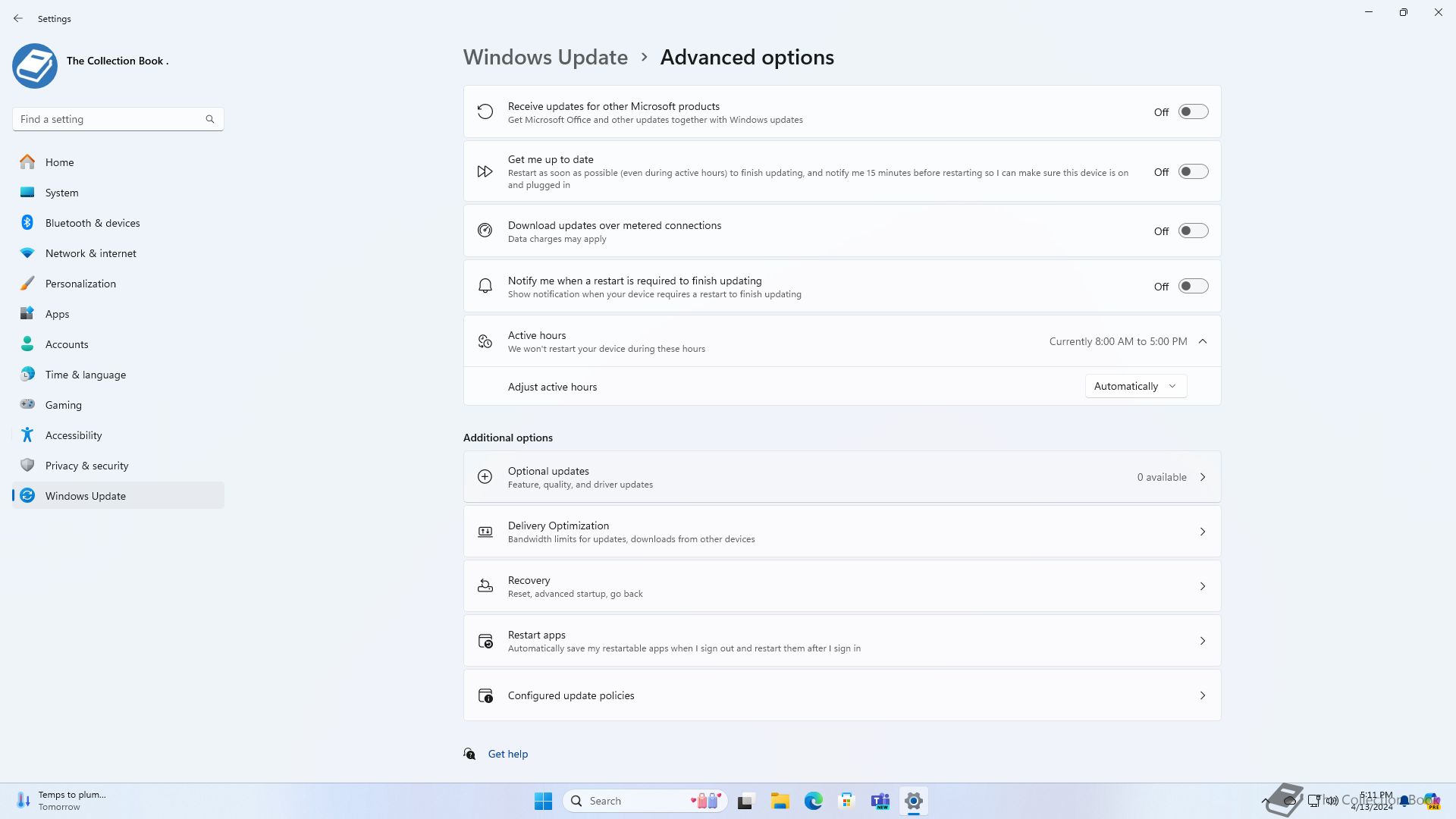The width and height of the screenshot is (1456, 819).
Task: Turn on Get me up to date toggle
Action: 1193,171
